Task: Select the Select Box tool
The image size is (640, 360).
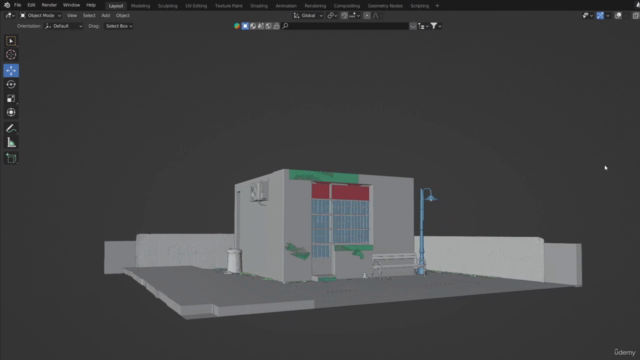Action: coord(11,41)
